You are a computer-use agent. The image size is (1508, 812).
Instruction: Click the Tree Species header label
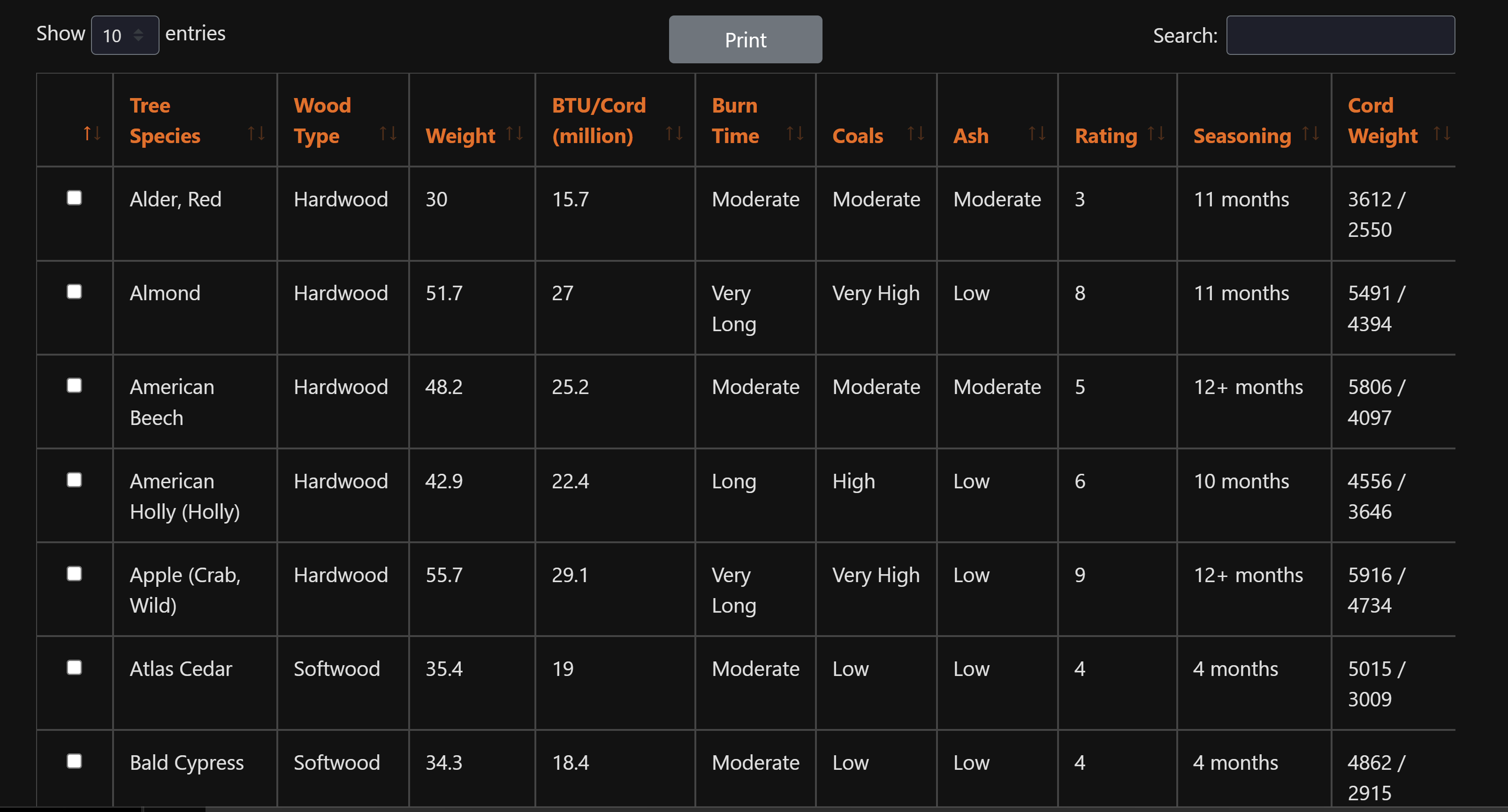pyautogui.click(x=166, y=120)
